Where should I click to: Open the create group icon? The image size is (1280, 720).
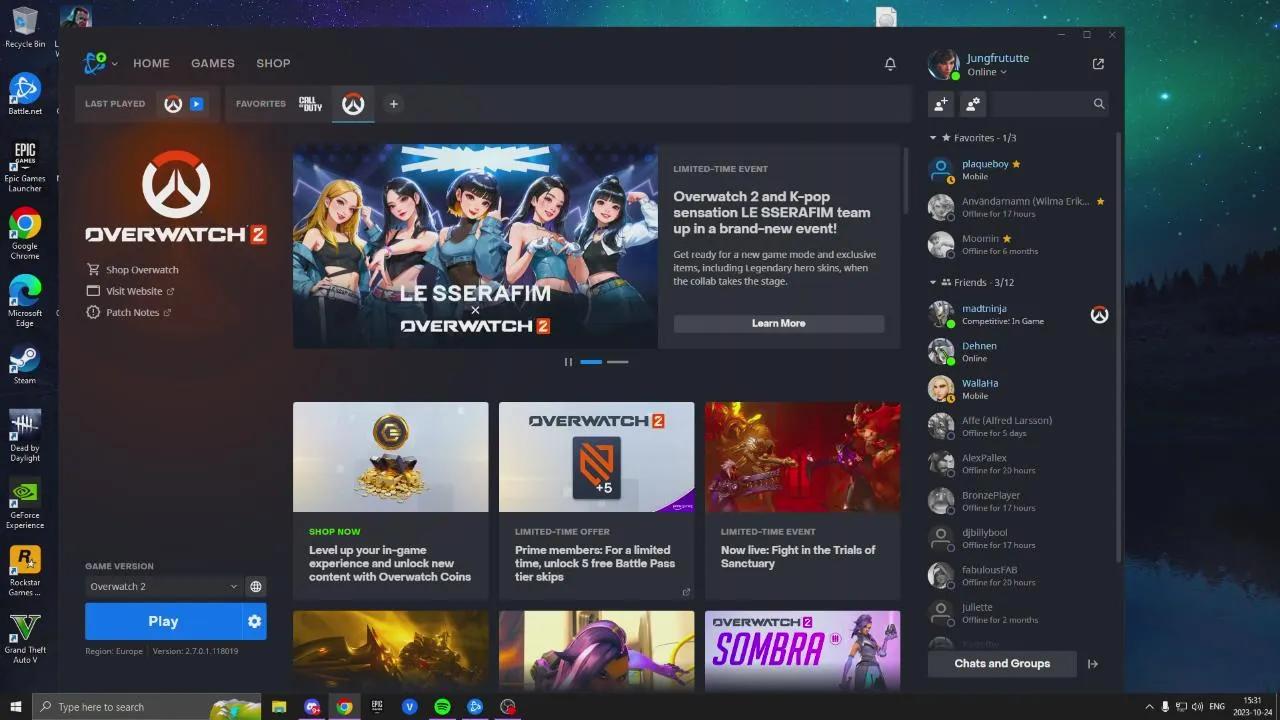click(x=973, y=104)
